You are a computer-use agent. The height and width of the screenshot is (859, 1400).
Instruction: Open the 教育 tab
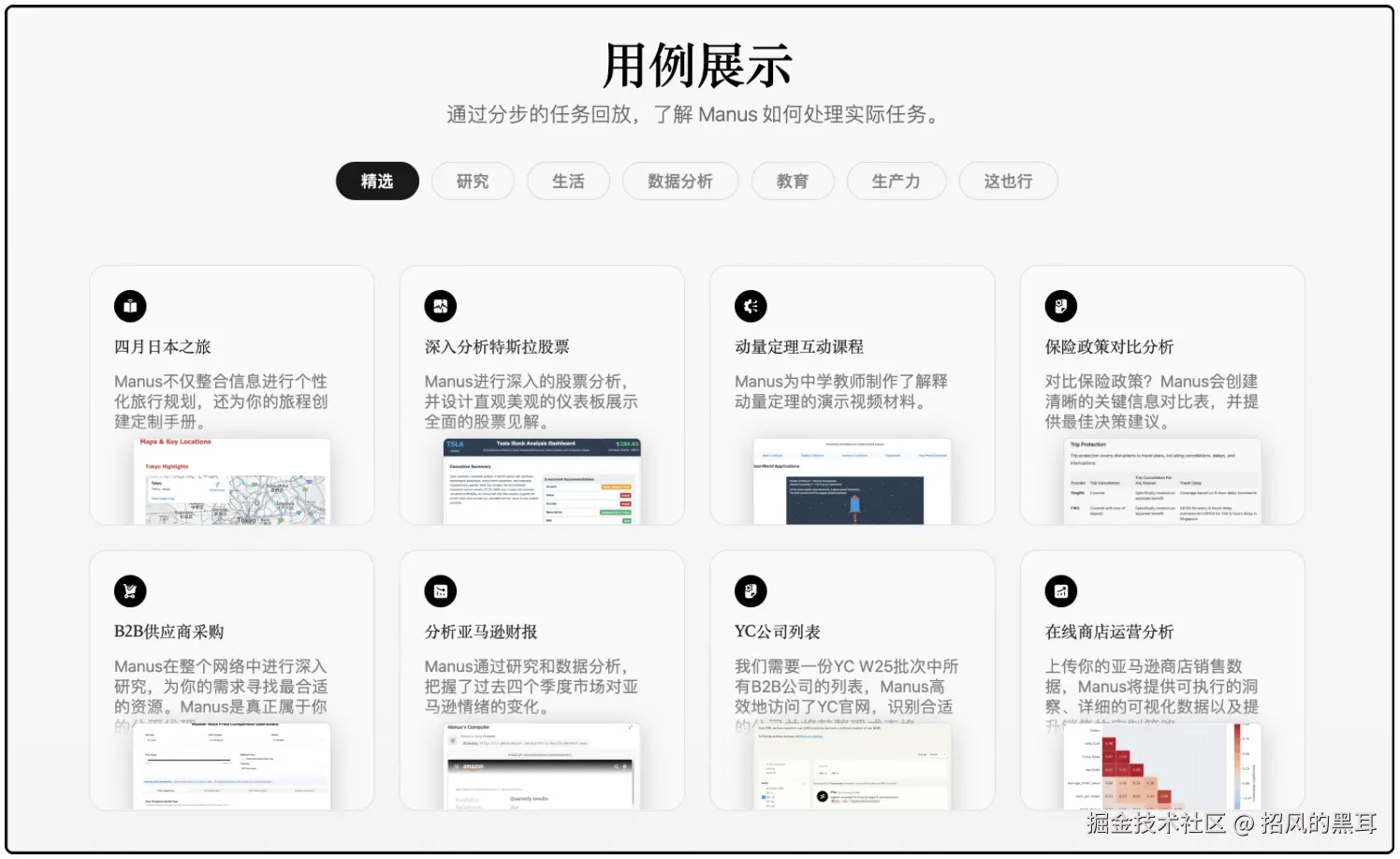tap(793, 182)
